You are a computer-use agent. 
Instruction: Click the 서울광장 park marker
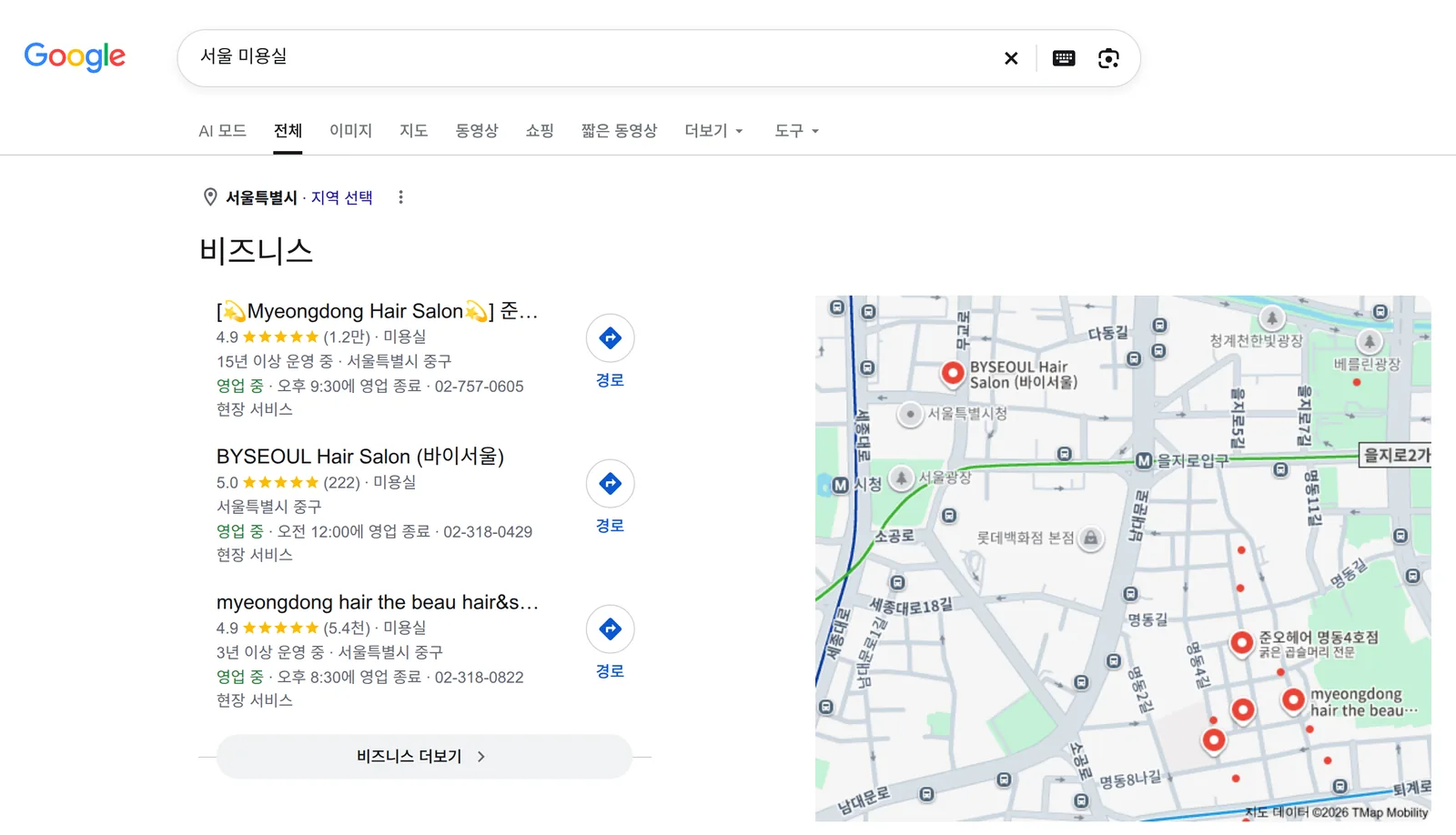[x=901, y=478]
